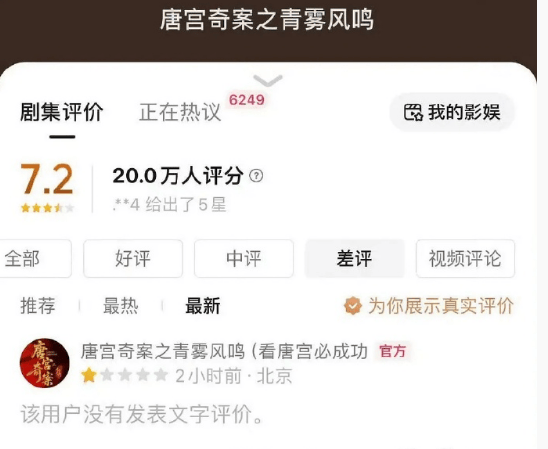This screenshot has width=548, height=449.
Task: Tap the 6249 hot discussion count badge
Action: click(x=247, y=100)
